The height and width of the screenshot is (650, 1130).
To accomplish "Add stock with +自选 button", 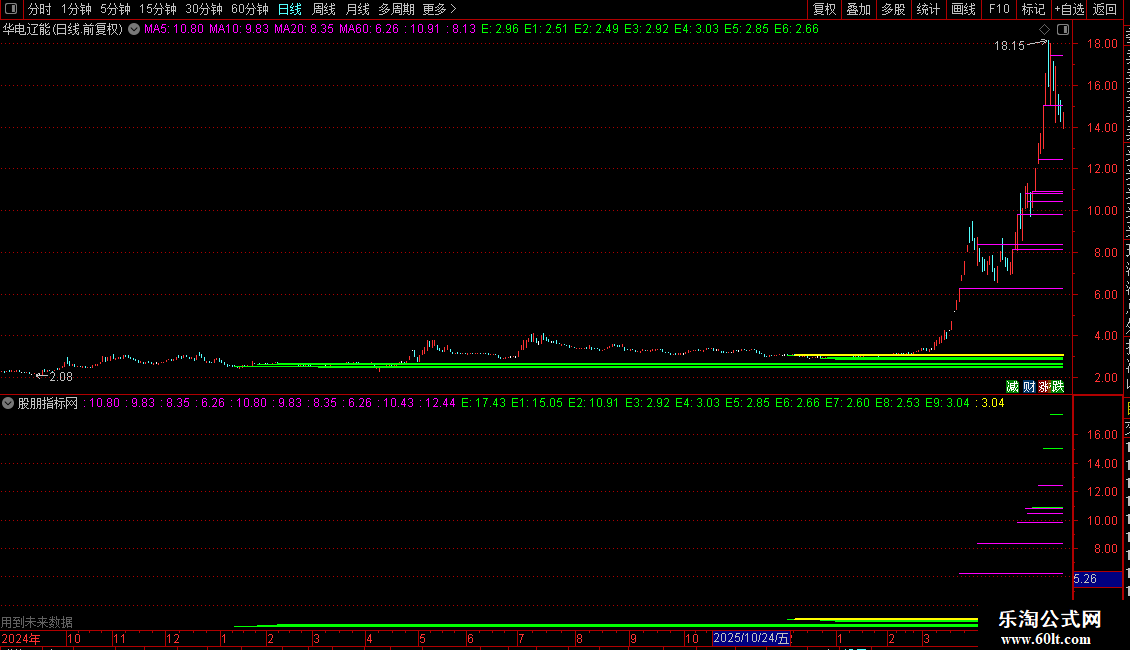I will (x=1069, y=9).
